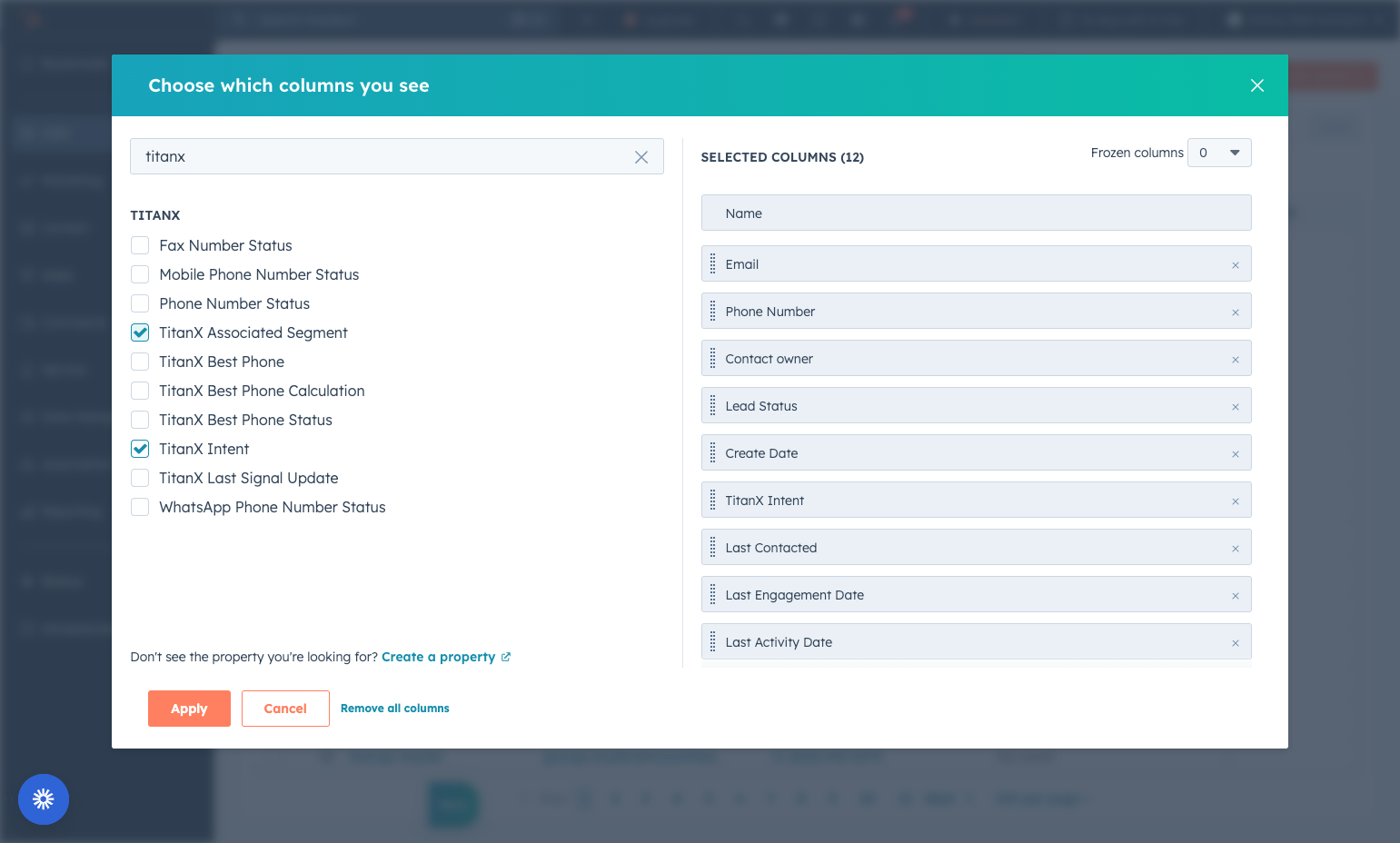The height and width of the screenshot is (843, 1400).
Task: Remove Last Contacted column
Action: [x=1236, y=549]
